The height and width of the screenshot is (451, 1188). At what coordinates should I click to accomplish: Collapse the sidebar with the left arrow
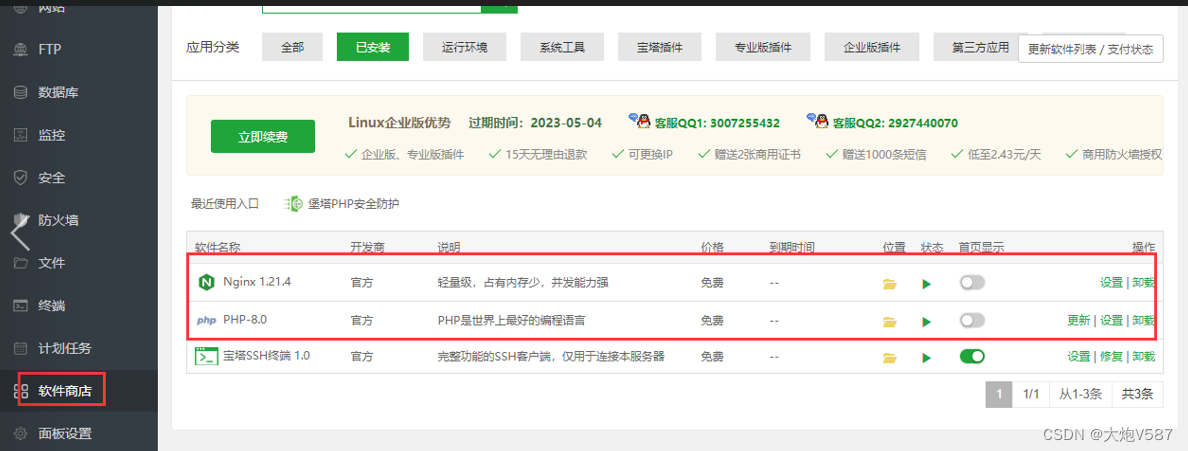pyautogui.click(x=20, y=232)
